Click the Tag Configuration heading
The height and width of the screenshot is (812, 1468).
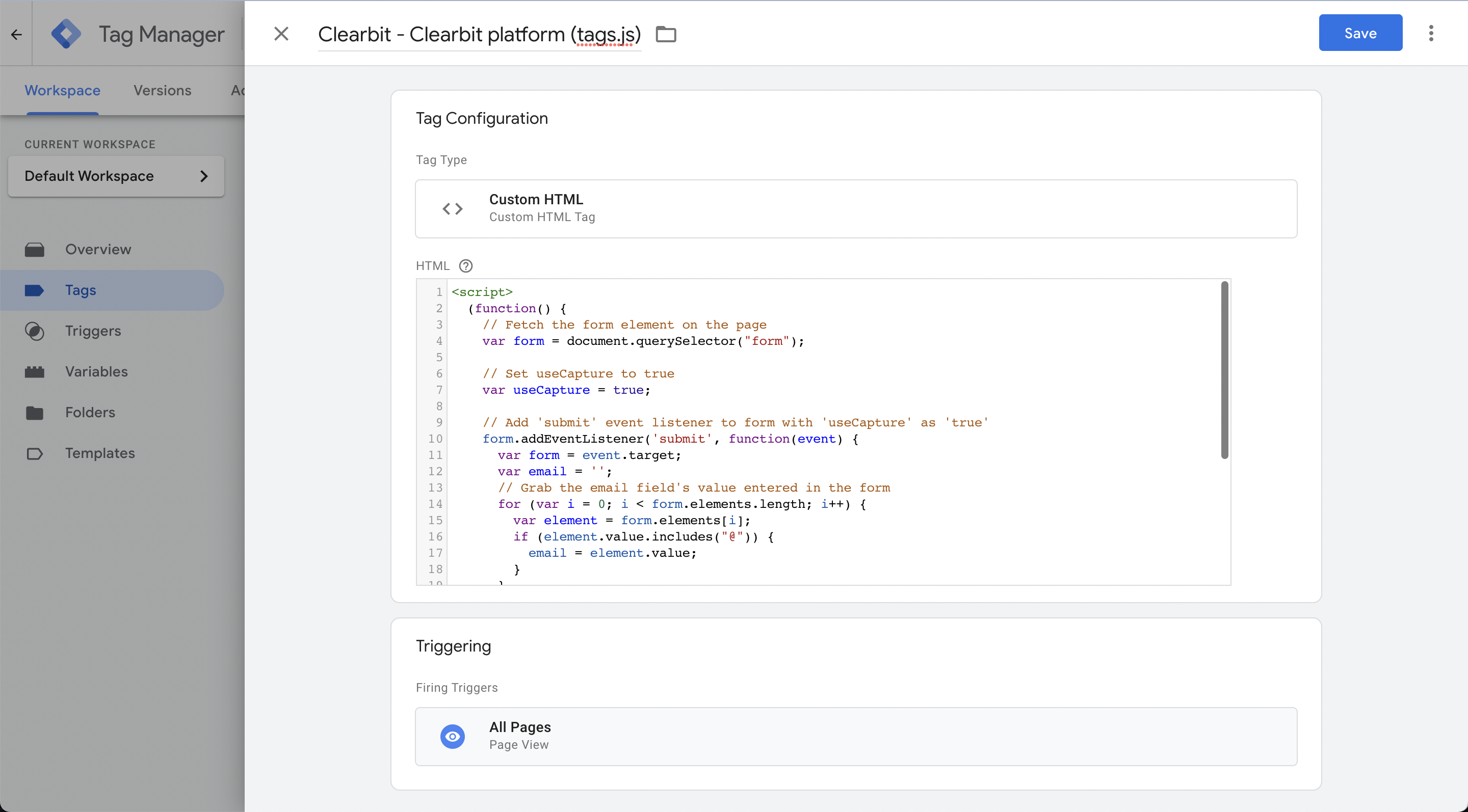tap(482, 119)
